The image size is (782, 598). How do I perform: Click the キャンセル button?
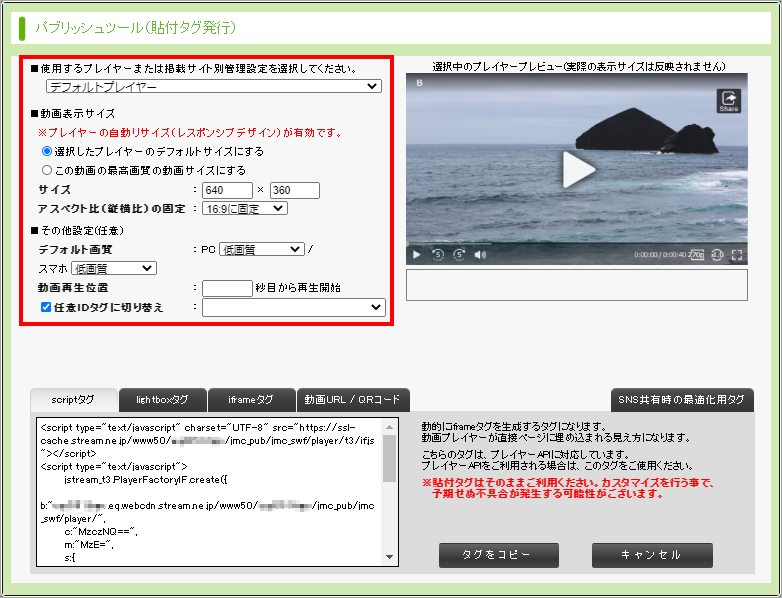(652, 555)
